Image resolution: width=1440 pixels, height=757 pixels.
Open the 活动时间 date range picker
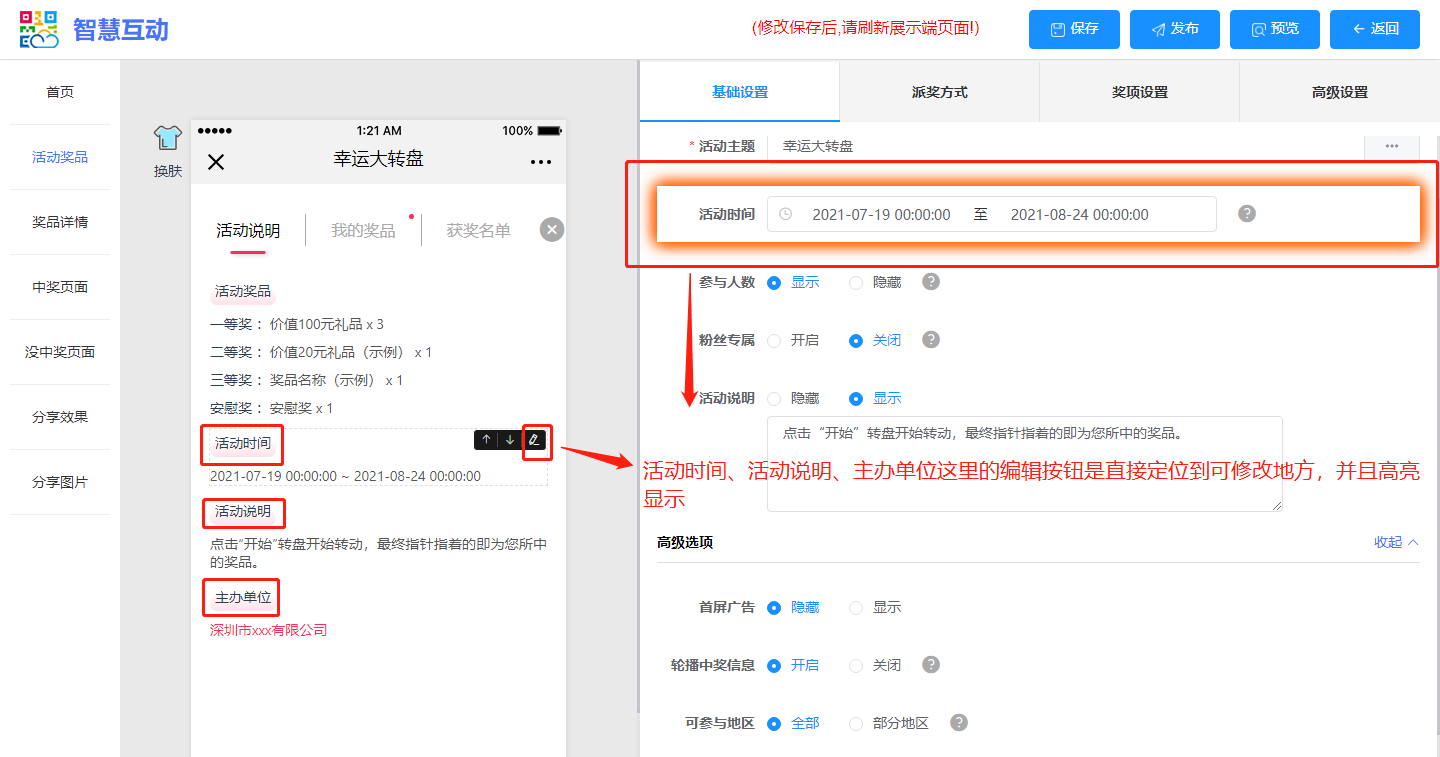990,214
